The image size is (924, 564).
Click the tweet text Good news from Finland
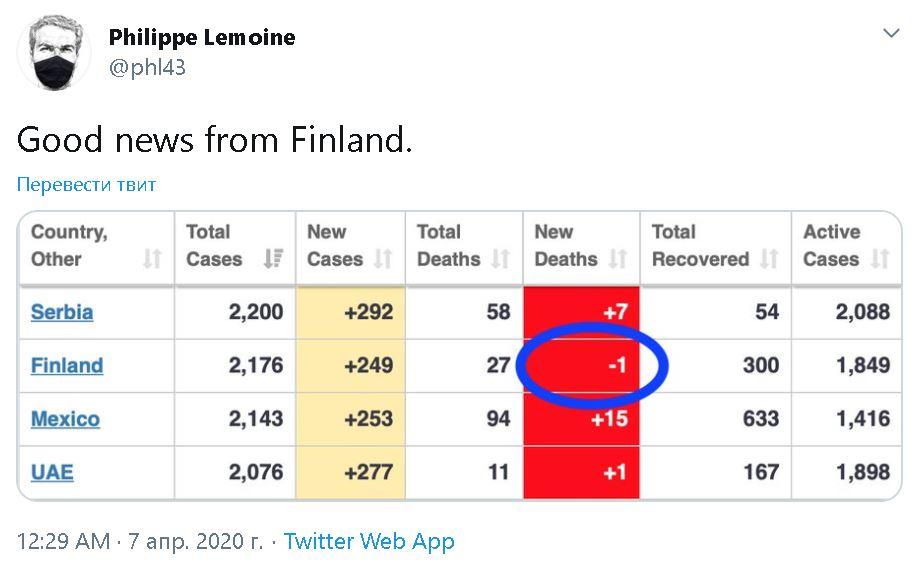[214, 140]
